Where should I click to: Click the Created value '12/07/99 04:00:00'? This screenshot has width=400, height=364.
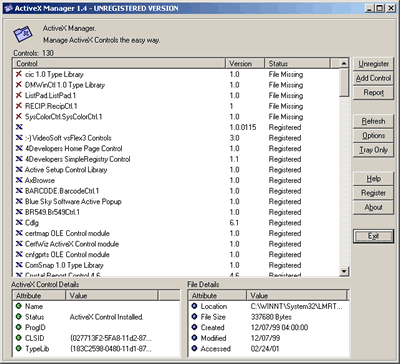(279, 327)
